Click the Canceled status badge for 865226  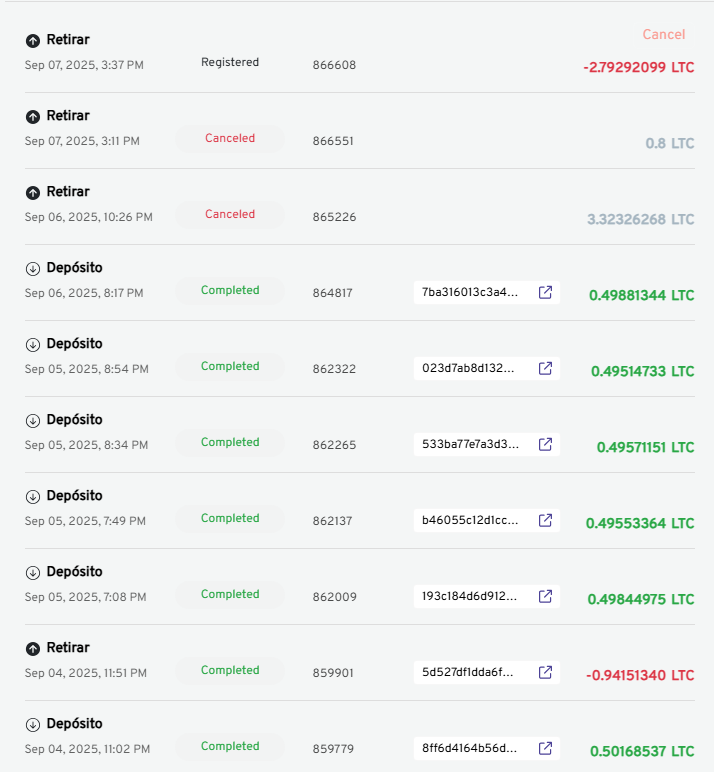[x=230, y=215]
